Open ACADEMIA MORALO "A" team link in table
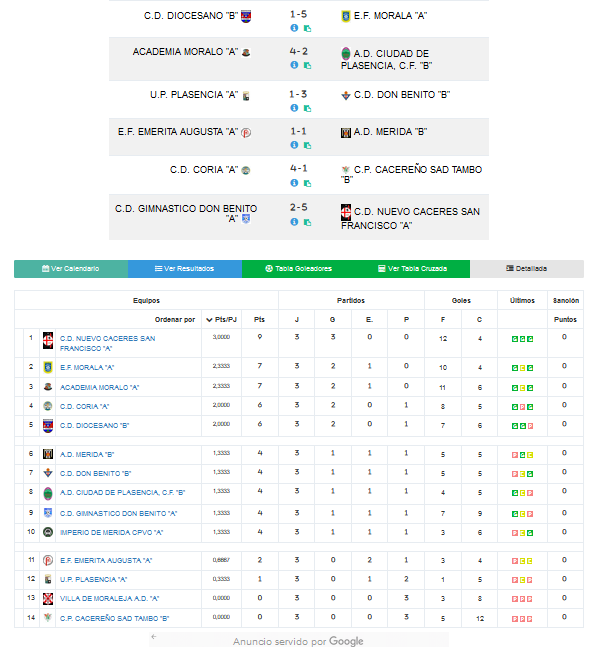 [x=99, y=387]
